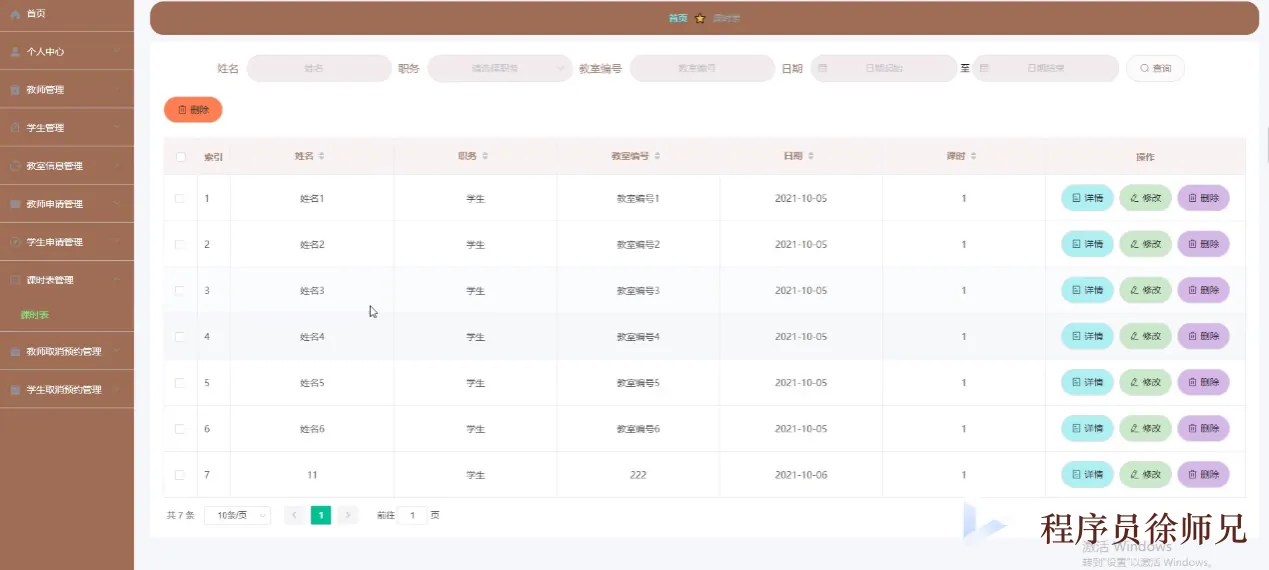Click the home icon beside 首页 in sidebar
This screenshot has width=1269, height=570.
click(15, 14)
